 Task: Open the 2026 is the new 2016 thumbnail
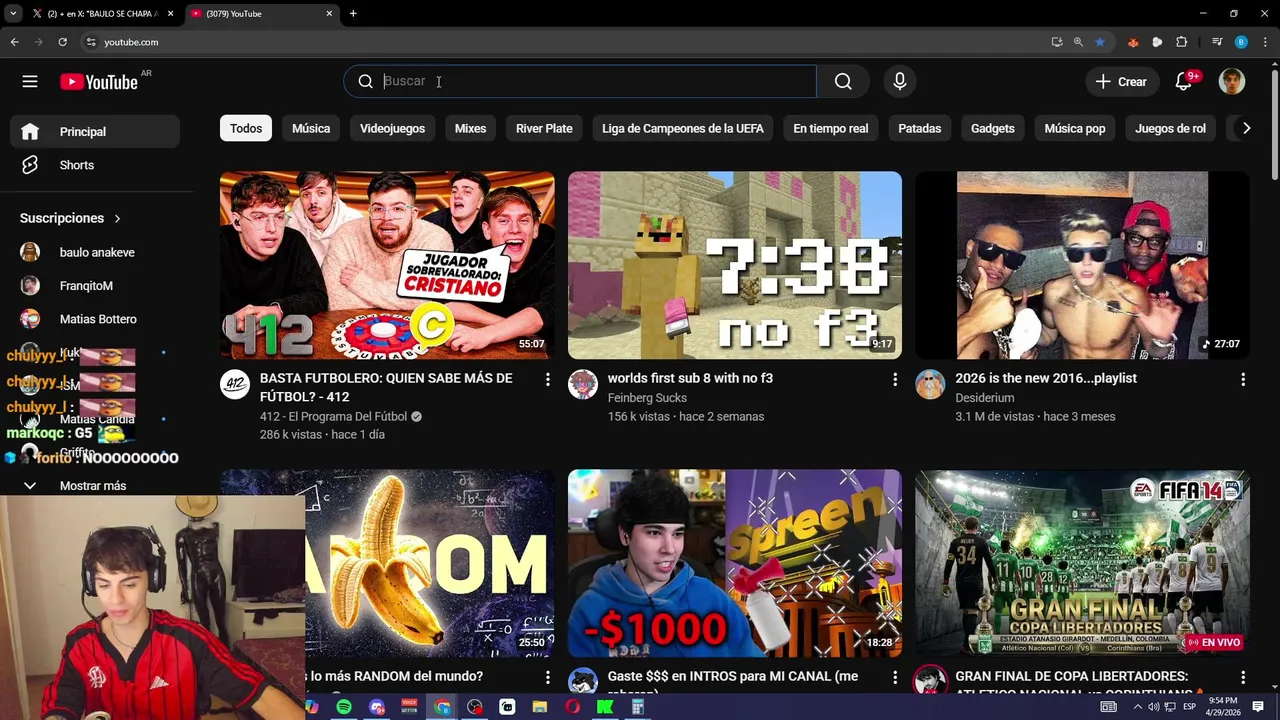(1082, 265)
